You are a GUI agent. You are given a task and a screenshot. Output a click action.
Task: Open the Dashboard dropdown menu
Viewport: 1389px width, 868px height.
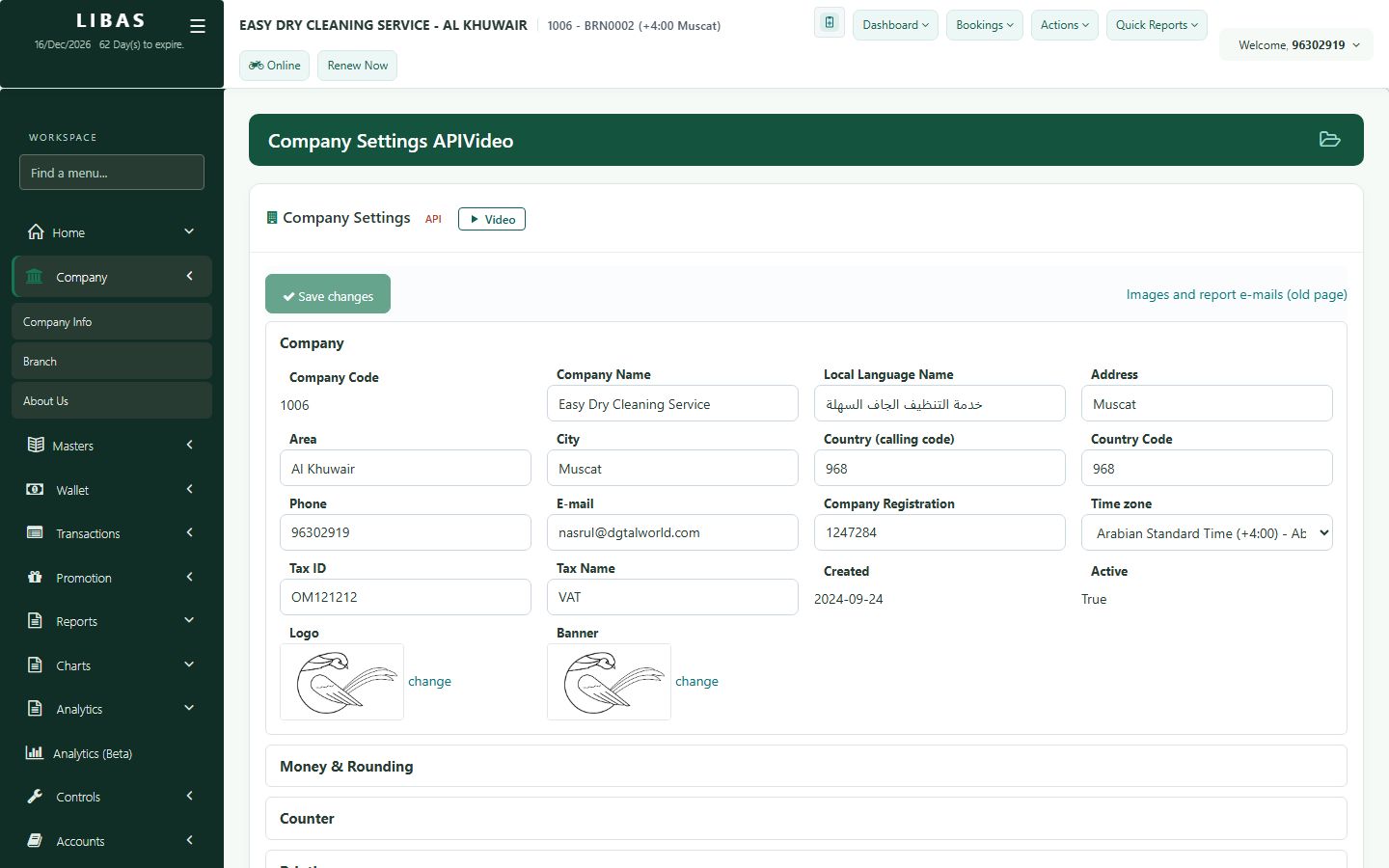point(895,25)
